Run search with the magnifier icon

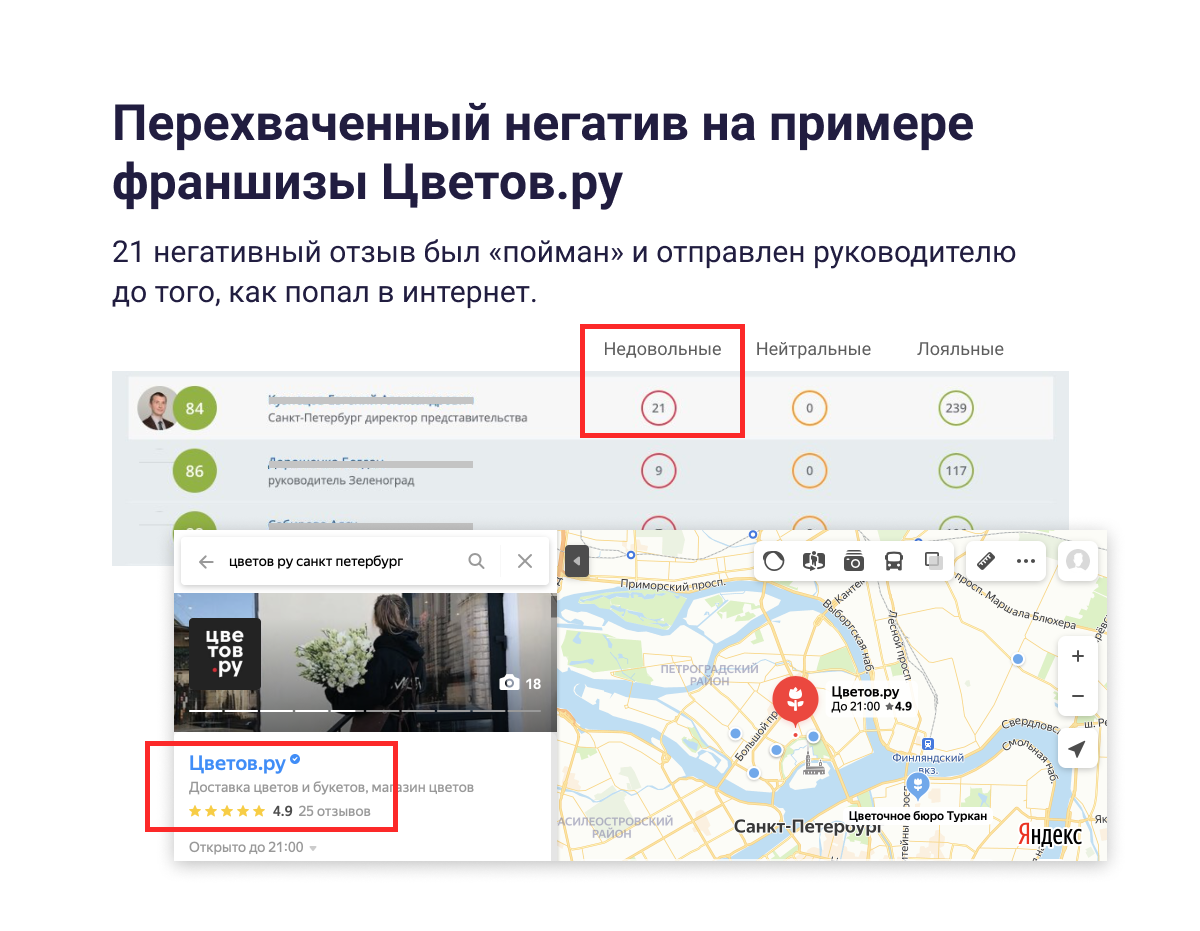click(x=477, y=561)
